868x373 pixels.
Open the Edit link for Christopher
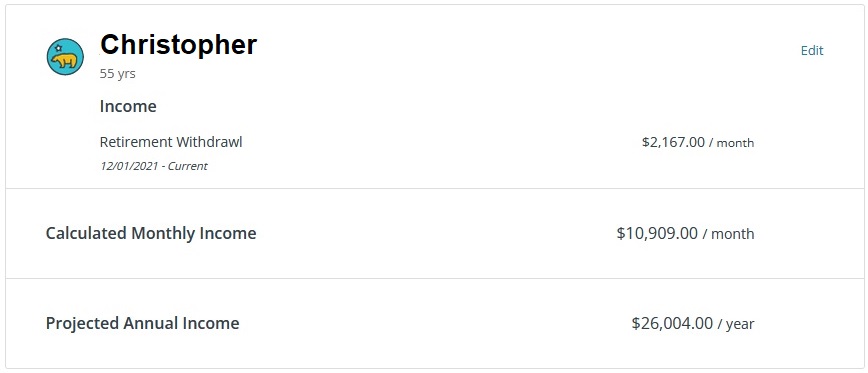[x=812, y=50]
